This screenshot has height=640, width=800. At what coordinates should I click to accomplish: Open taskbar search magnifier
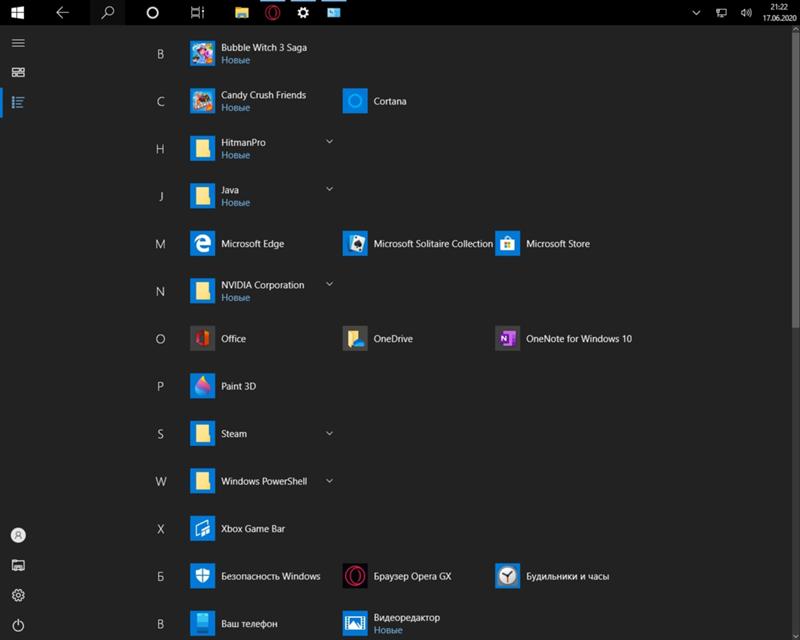[108, 12]
